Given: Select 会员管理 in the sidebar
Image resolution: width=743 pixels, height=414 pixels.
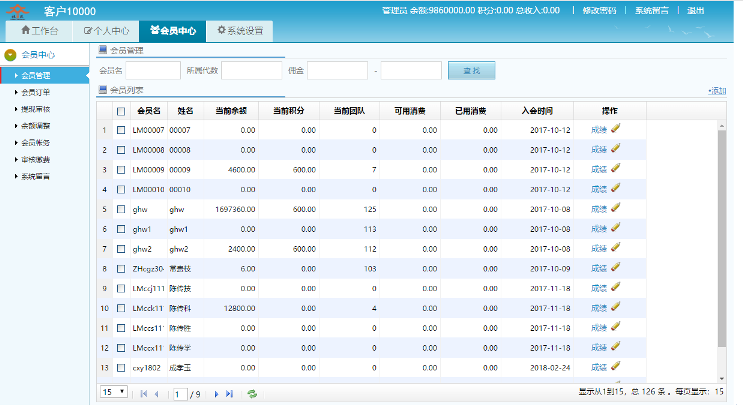Looking at the screenshot, I should 45,75.
